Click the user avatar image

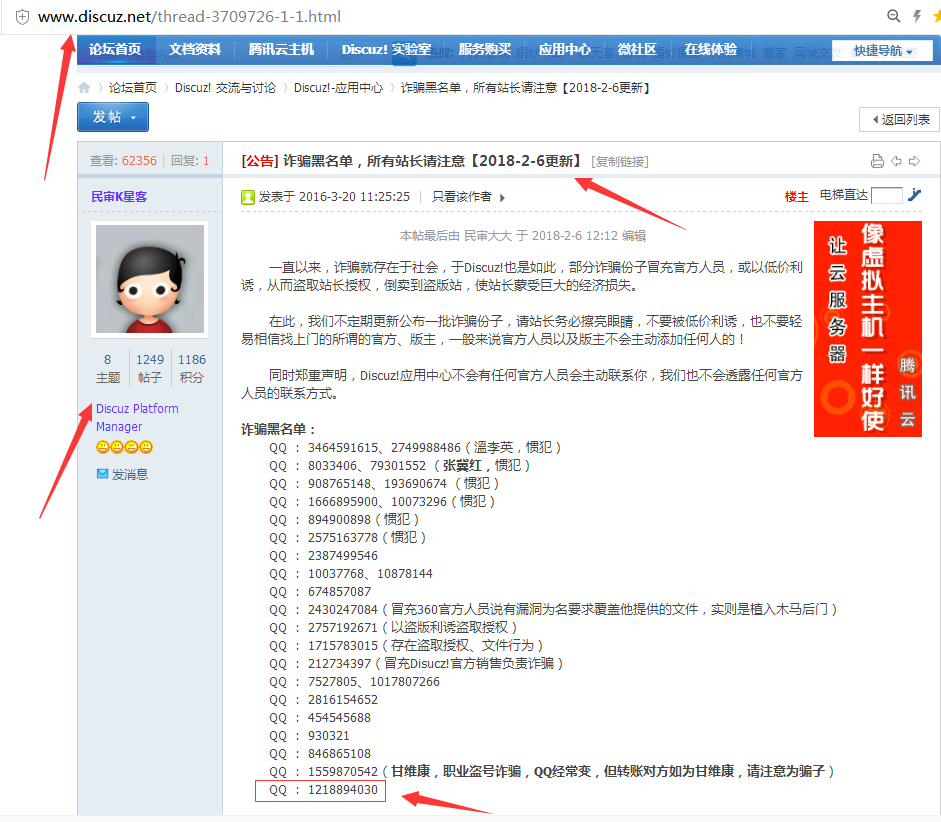point(150,279)
